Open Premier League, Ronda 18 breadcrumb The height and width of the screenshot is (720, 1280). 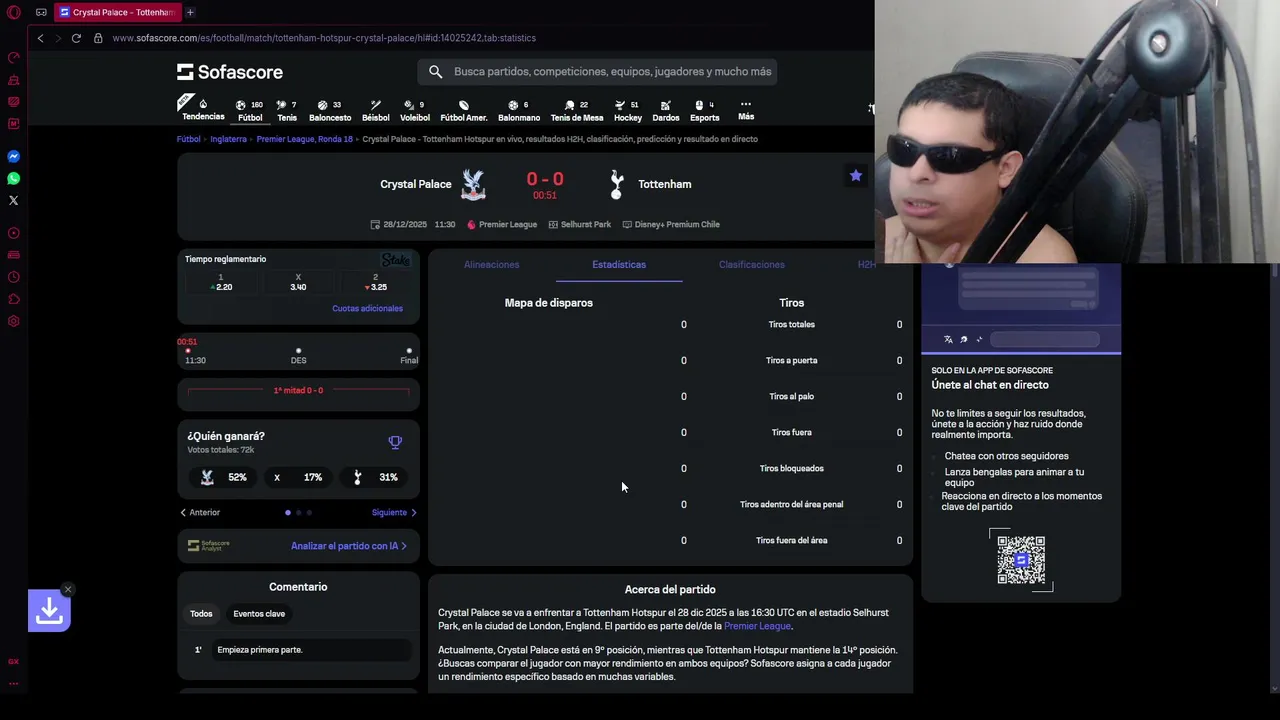[x=304, y=139]
